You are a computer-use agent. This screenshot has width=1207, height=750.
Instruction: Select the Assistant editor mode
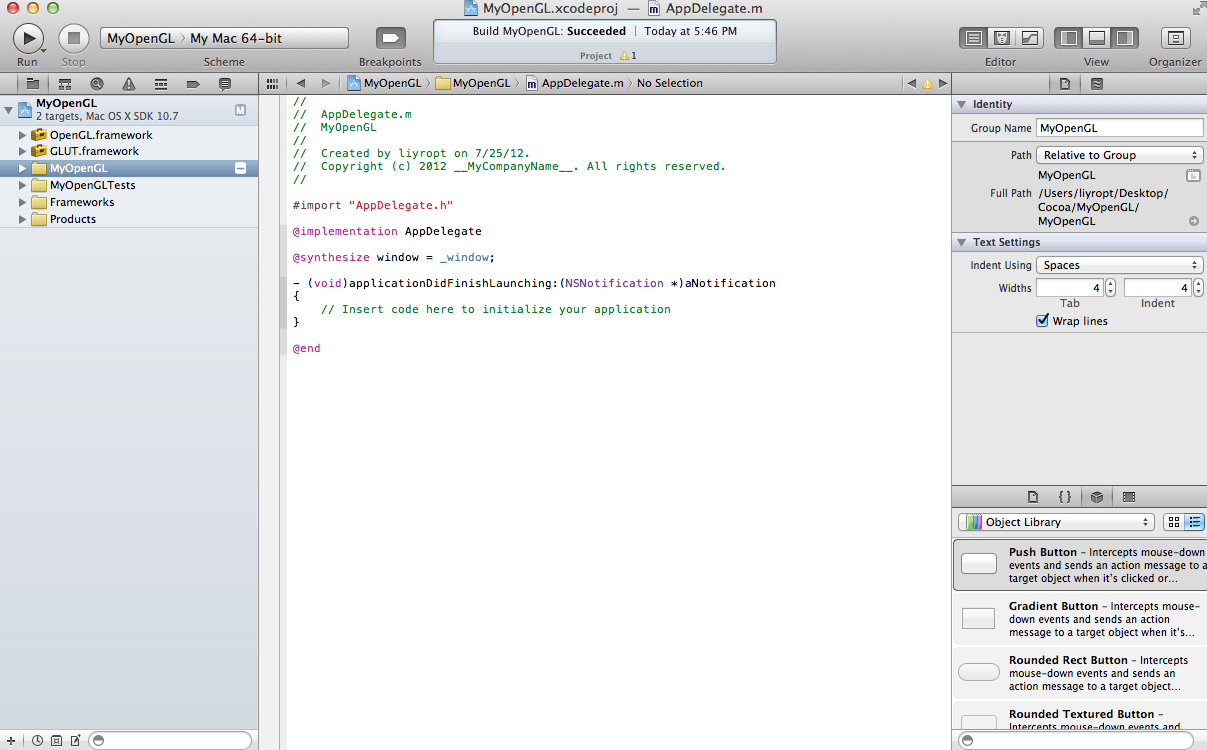coord(1001,38)
